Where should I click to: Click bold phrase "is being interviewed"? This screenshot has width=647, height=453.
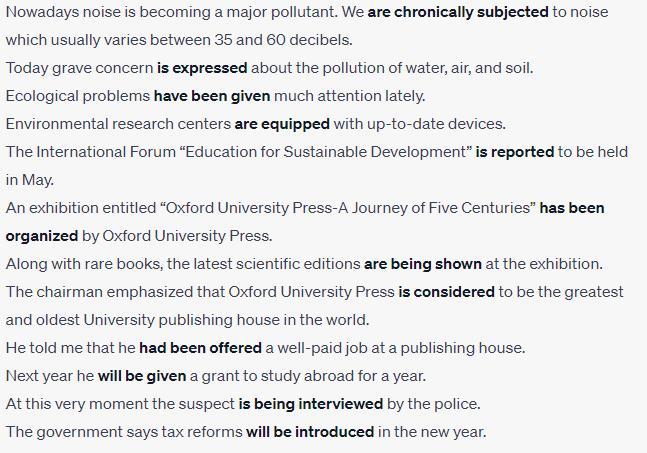click(311, 404)
